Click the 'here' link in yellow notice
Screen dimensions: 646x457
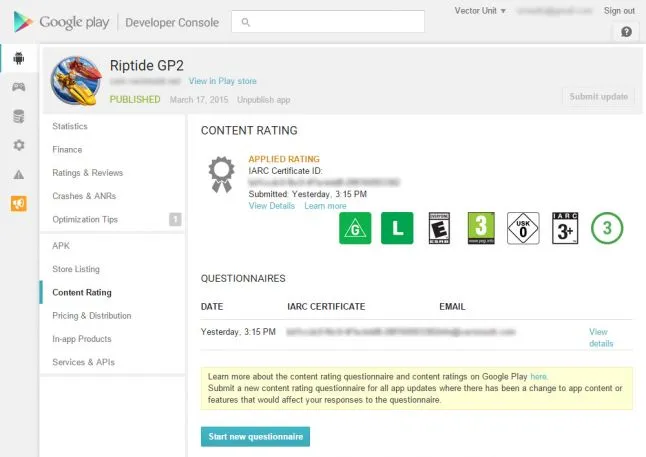(x=538, y=376)
